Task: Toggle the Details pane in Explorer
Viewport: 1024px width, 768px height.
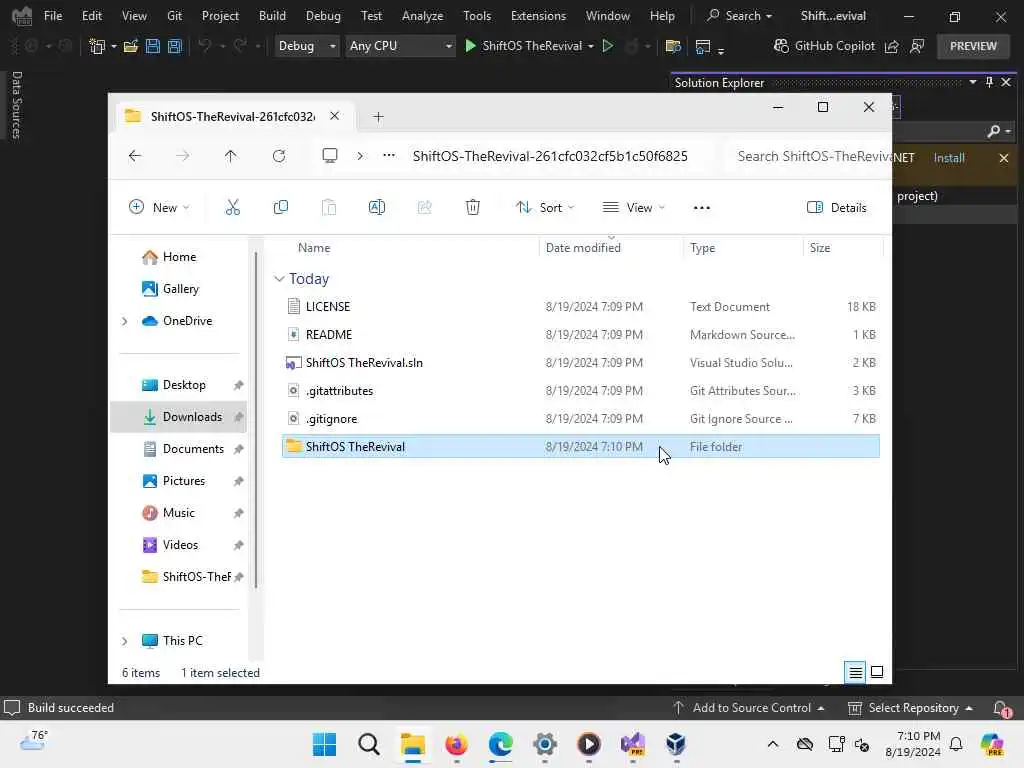Action: [x=837, y=208]
